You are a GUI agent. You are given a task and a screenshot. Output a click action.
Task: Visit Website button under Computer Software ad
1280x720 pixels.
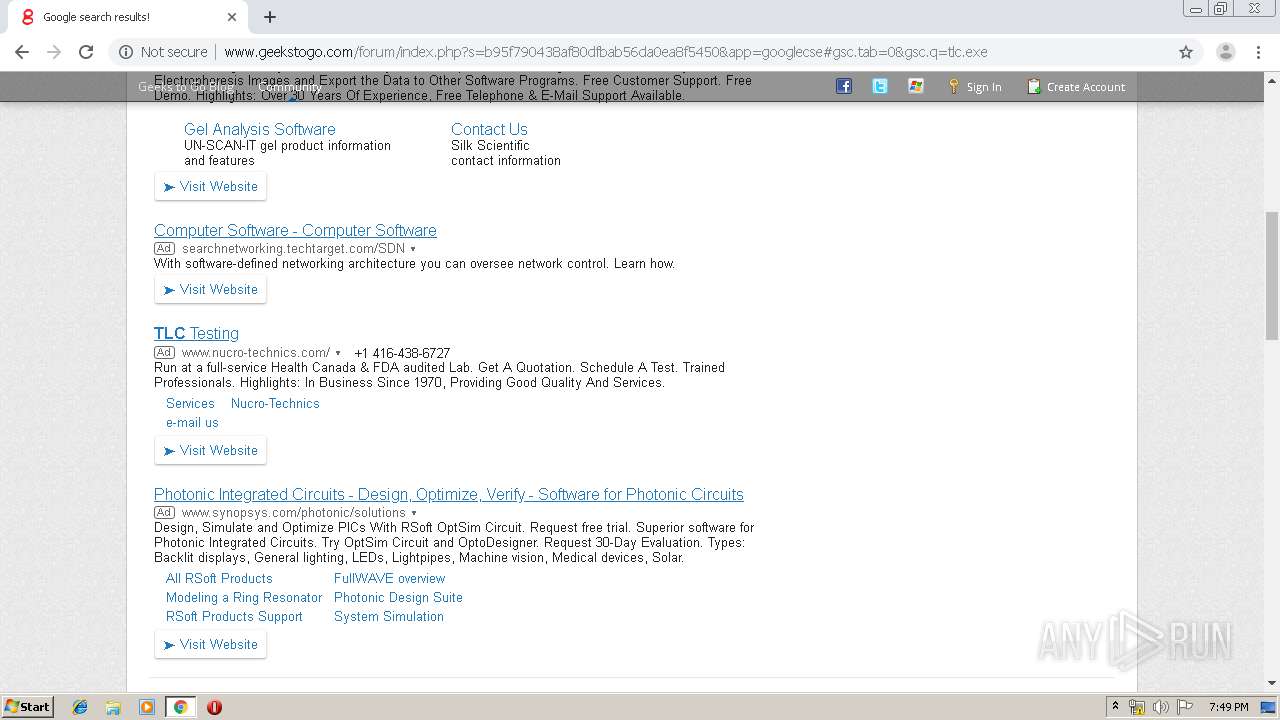(210, 290)
